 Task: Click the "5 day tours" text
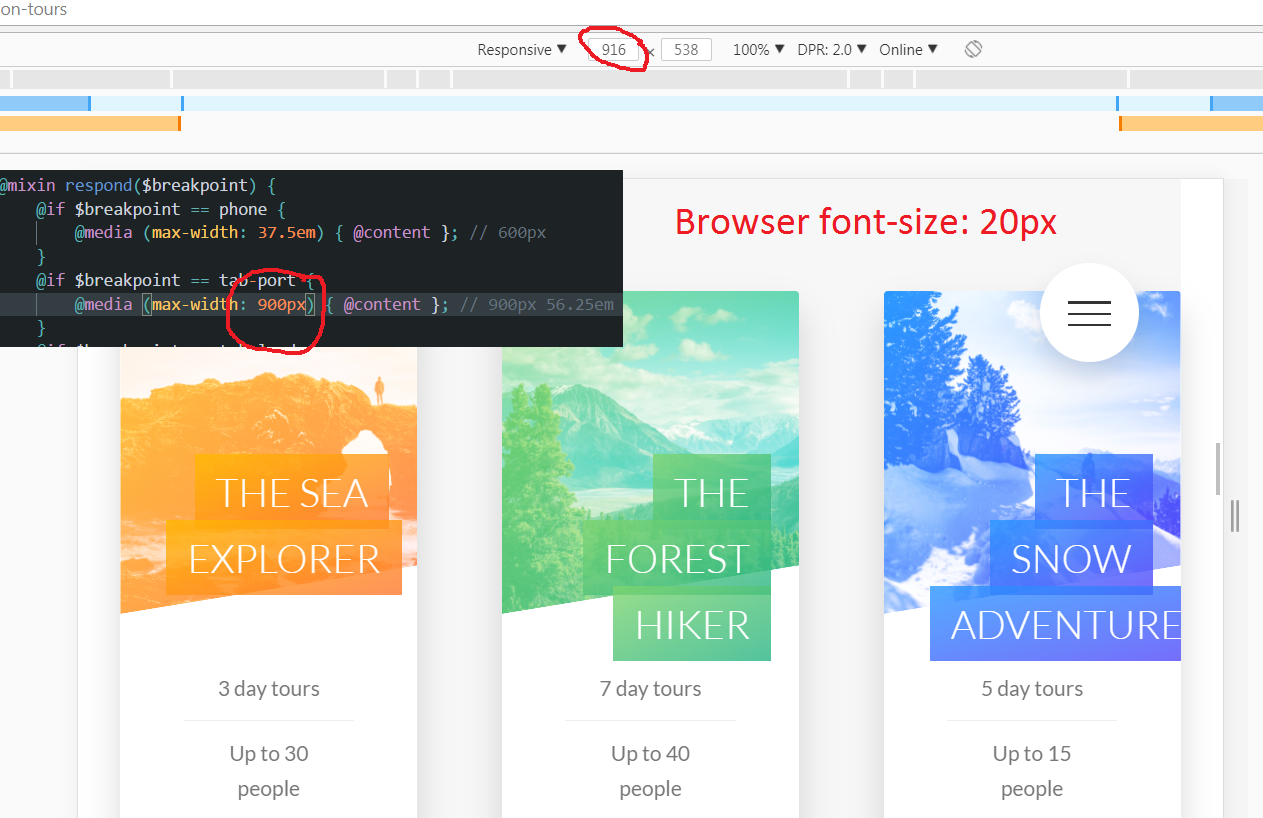[1032, 689]
